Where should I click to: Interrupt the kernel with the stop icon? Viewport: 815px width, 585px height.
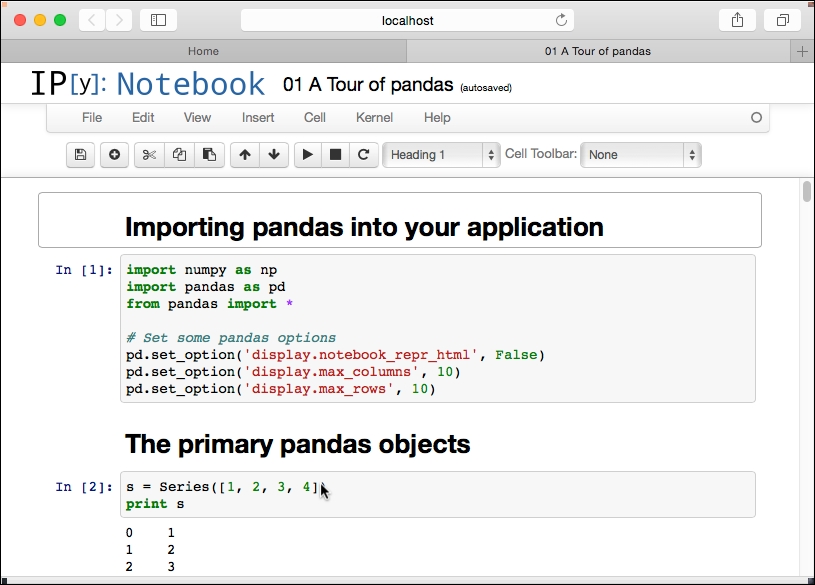pyautogui.click(x=336, y=154)
